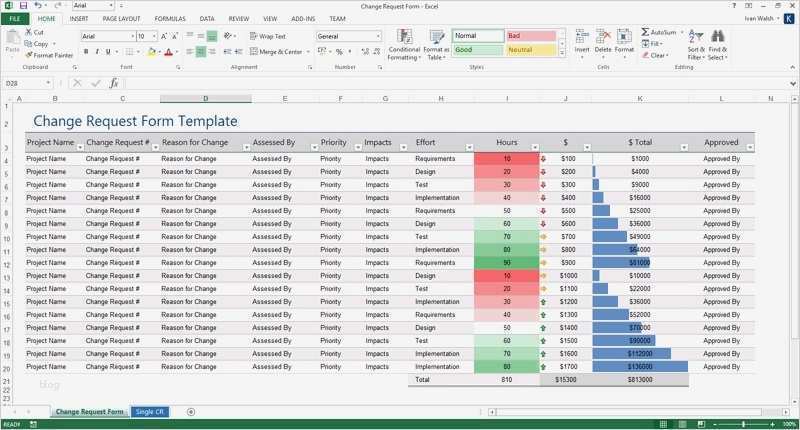The height and width of the screenshot is (430, 800).
Task: Apply the Normal cell style
Action: (478, 36)
